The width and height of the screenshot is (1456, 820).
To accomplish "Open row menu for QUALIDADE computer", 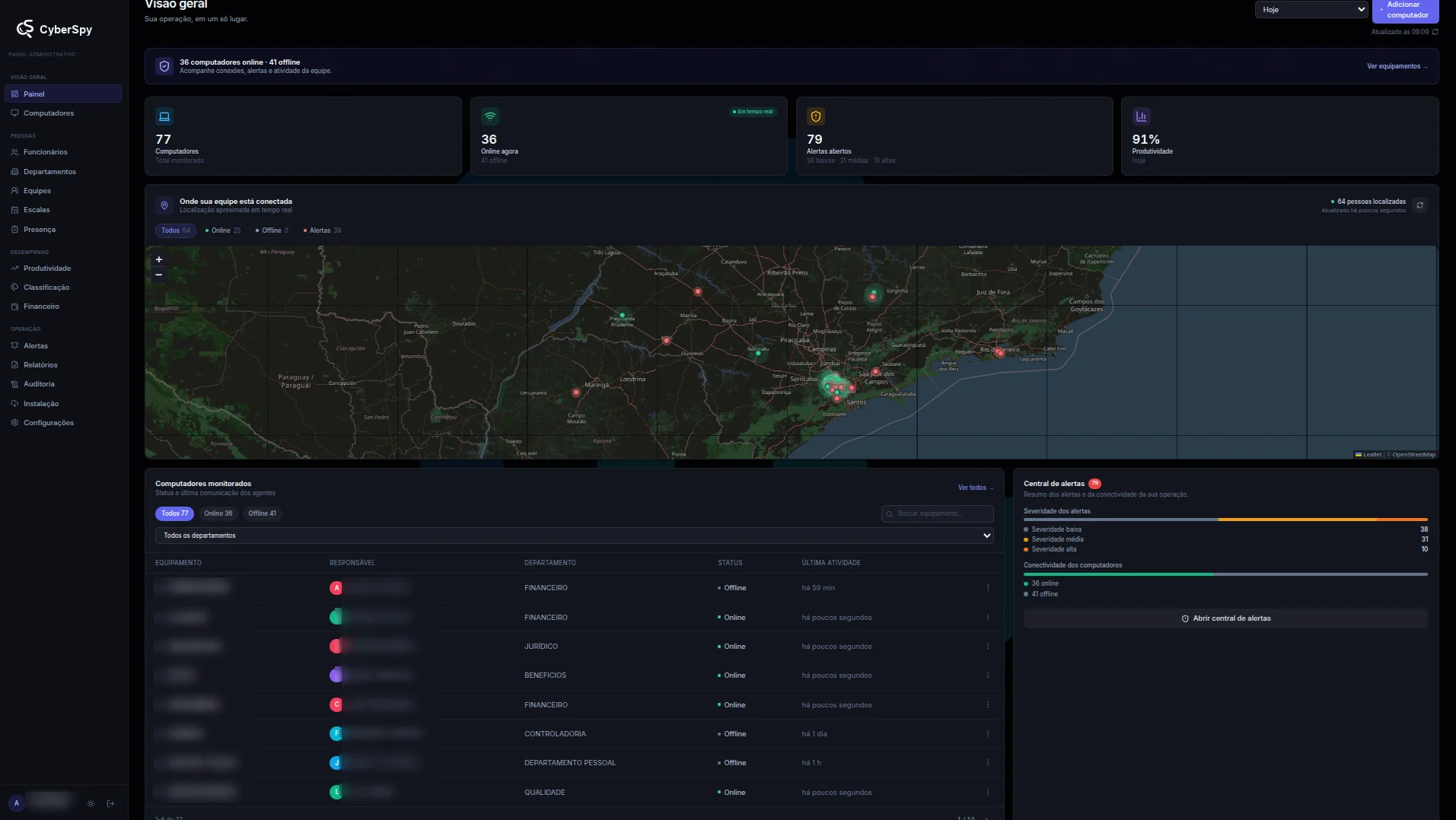I will [x=988, y=793].
